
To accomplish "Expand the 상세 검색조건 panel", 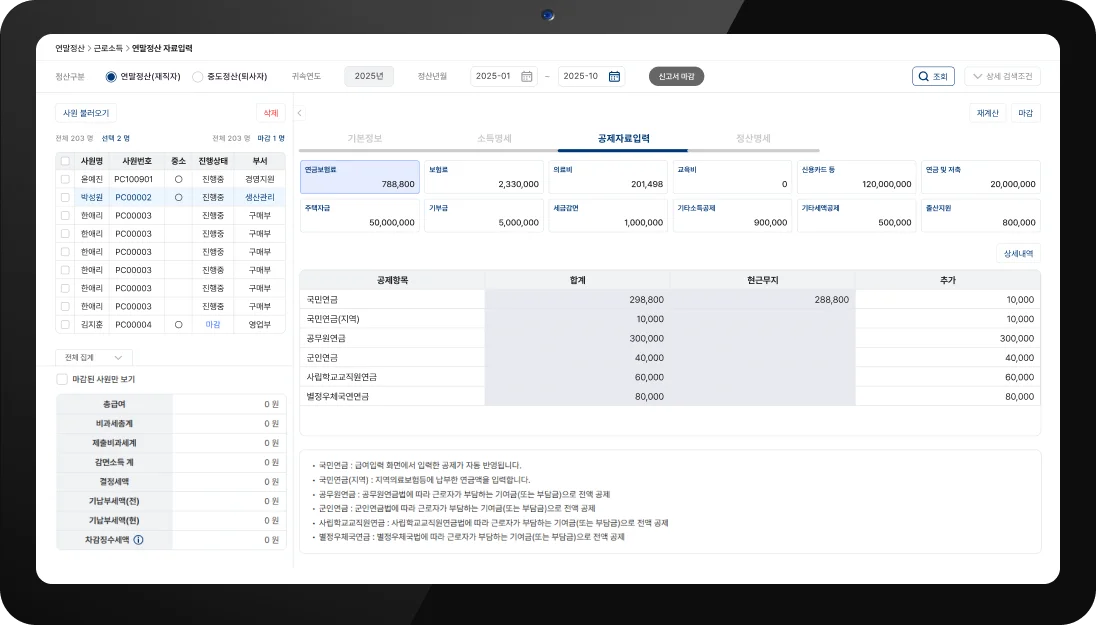I will coord(1002,76).
